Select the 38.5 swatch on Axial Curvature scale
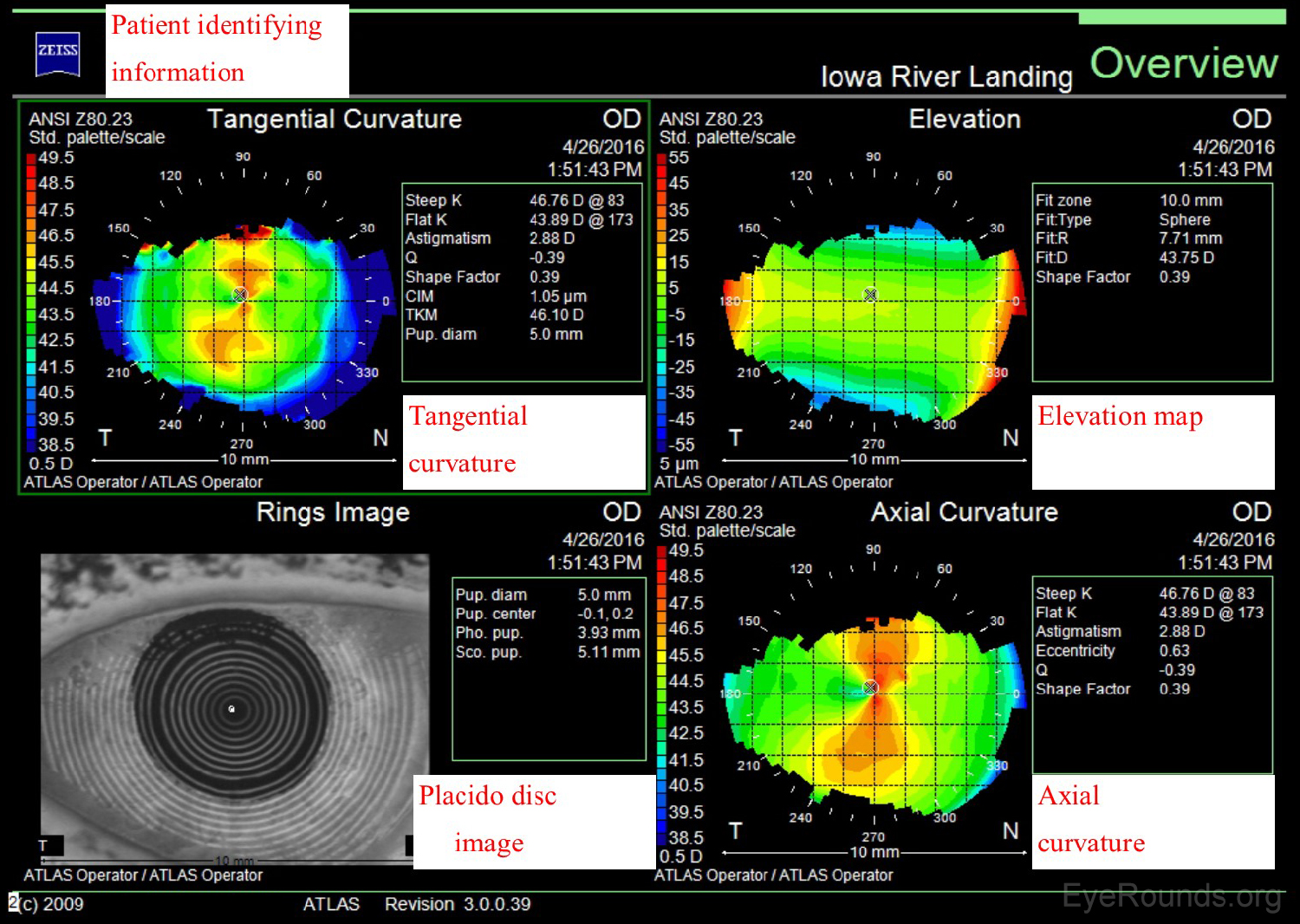The width and height of the screenshot is (1300, 924). coord(662,838)
